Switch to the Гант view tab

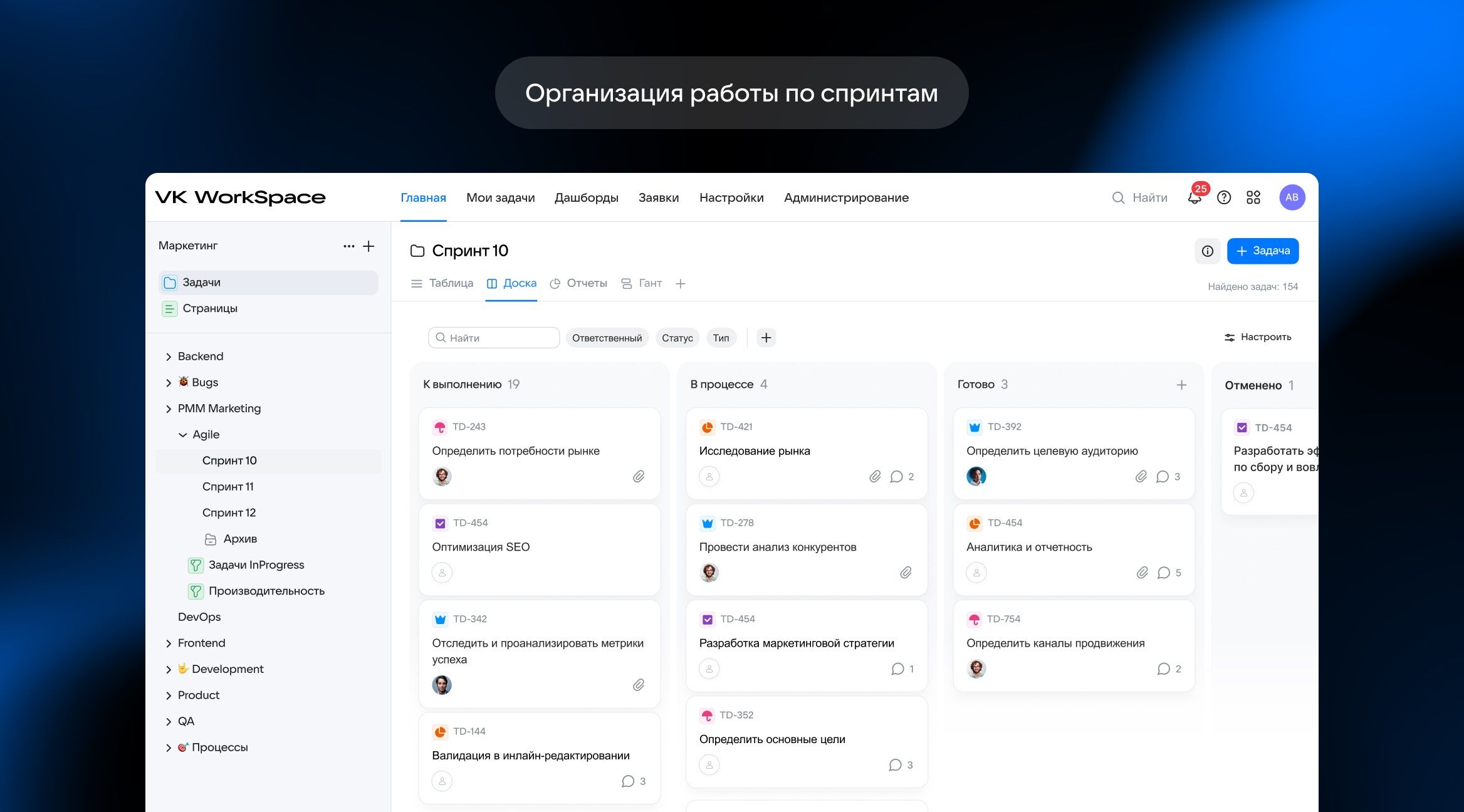641,283
